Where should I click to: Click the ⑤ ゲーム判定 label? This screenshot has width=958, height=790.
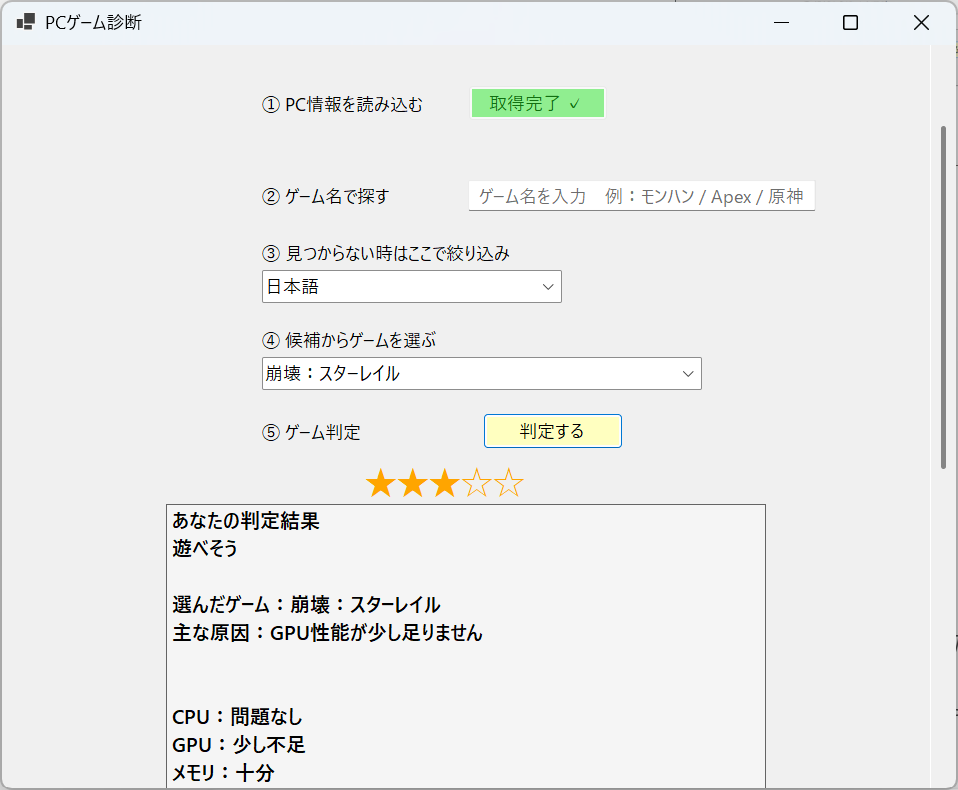(311, 433)
